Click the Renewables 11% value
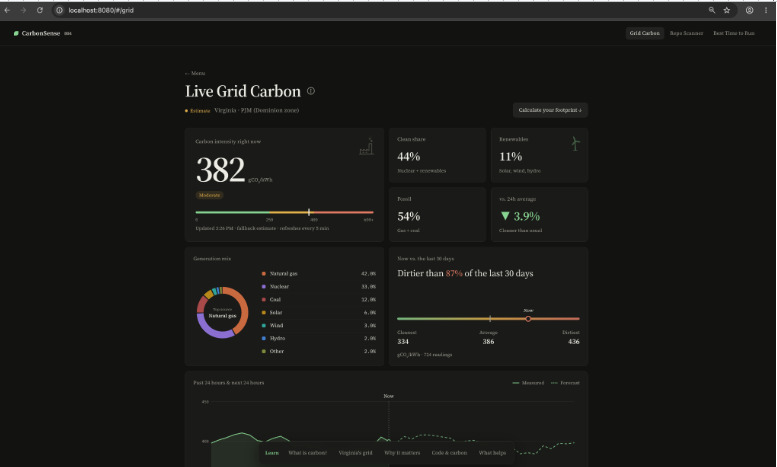This screenshot has width=777, height=467. [x=510, y=157]
